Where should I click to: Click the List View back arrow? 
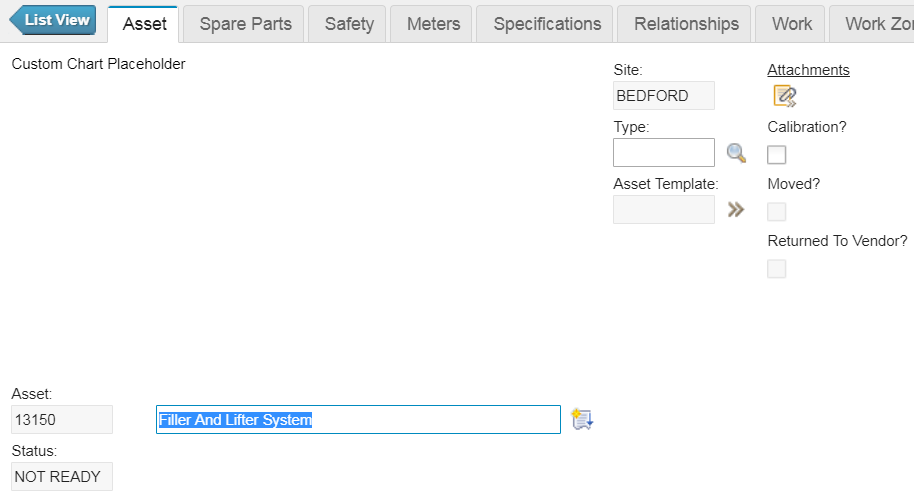click(x=53, y=20)
